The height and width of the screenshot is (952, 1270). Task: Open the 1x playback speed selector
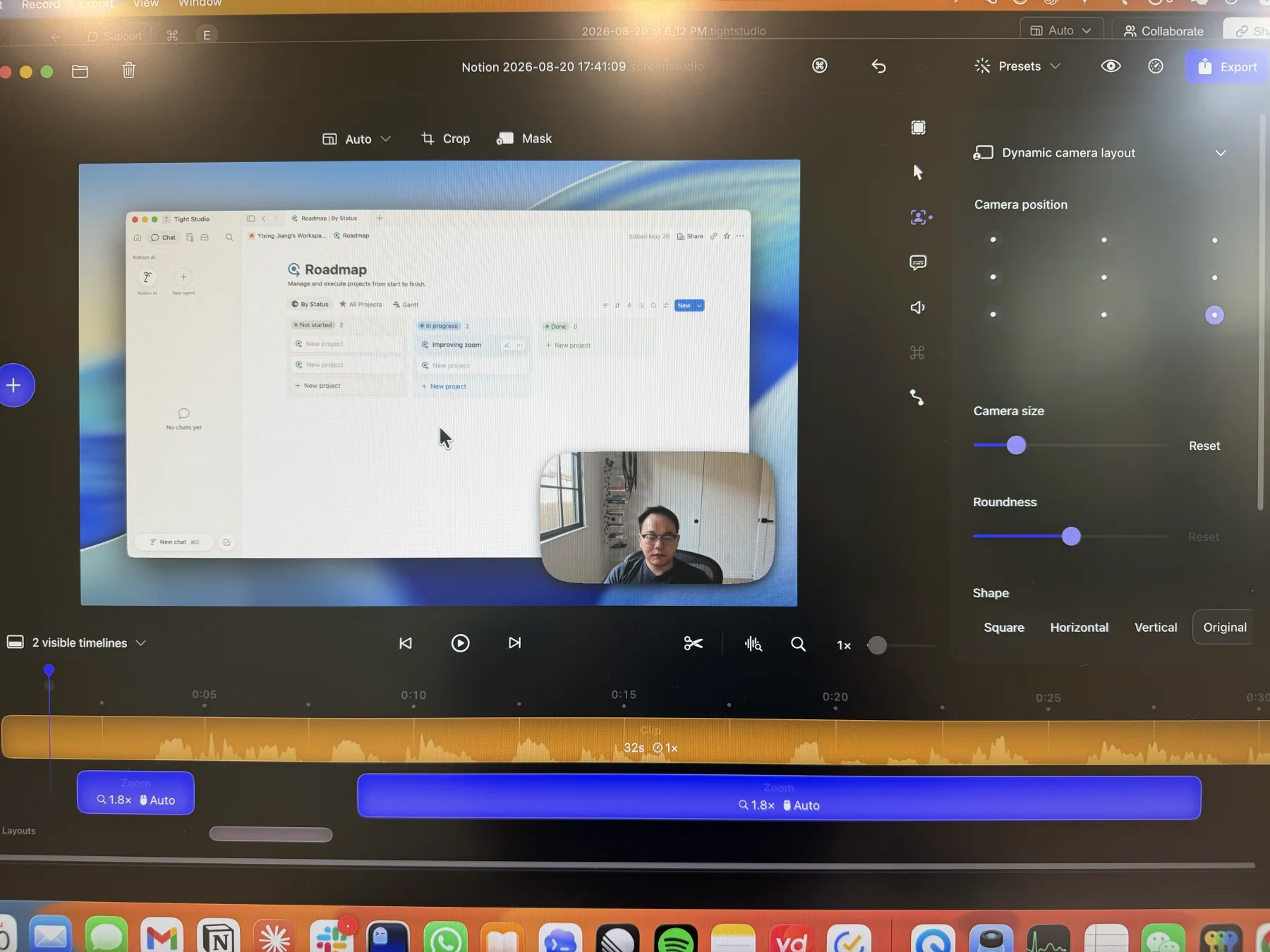click(x=844, y=645)
